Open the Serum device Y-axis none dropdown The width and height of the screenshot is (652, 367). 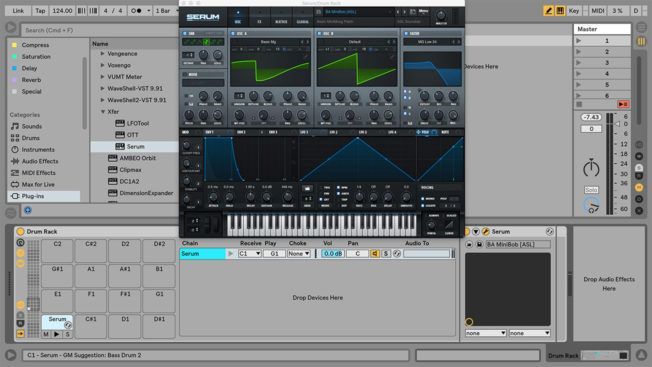(529, 333)
